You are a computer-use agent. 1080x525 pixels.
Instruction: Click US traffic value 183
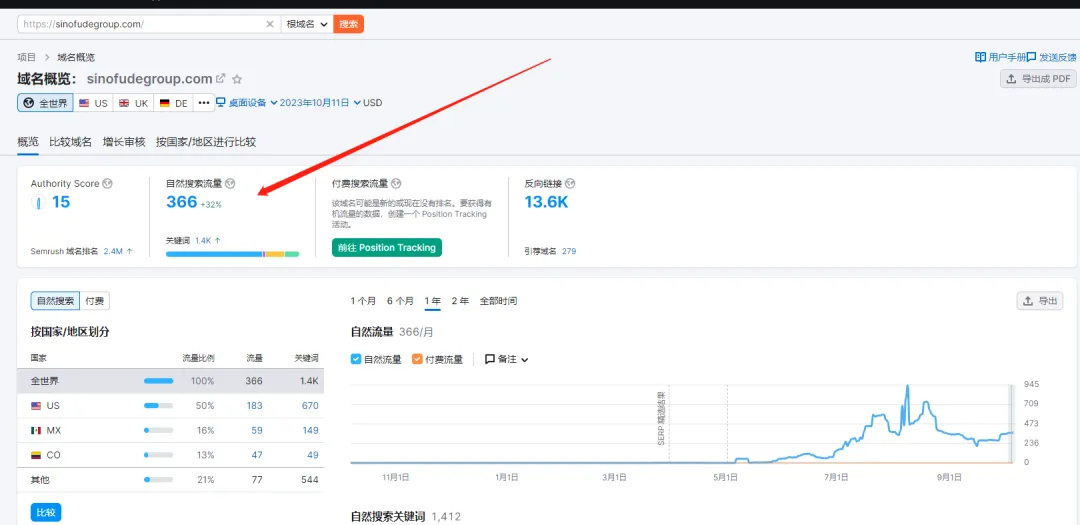[x=254, y=406]
